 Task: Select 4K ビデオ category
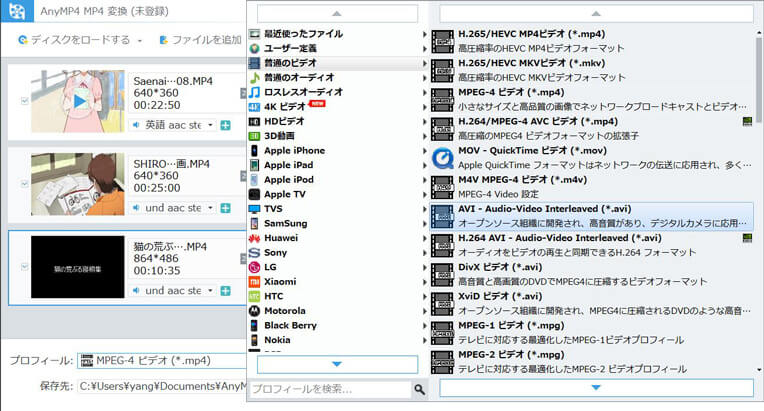[338, 107]
